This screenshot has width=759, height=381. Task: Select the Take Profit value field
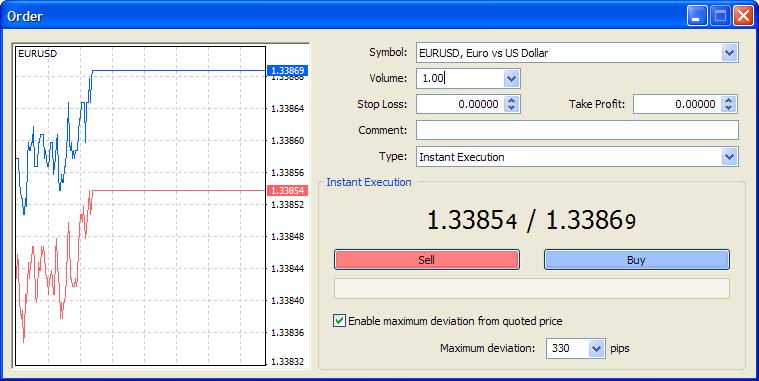677,104
